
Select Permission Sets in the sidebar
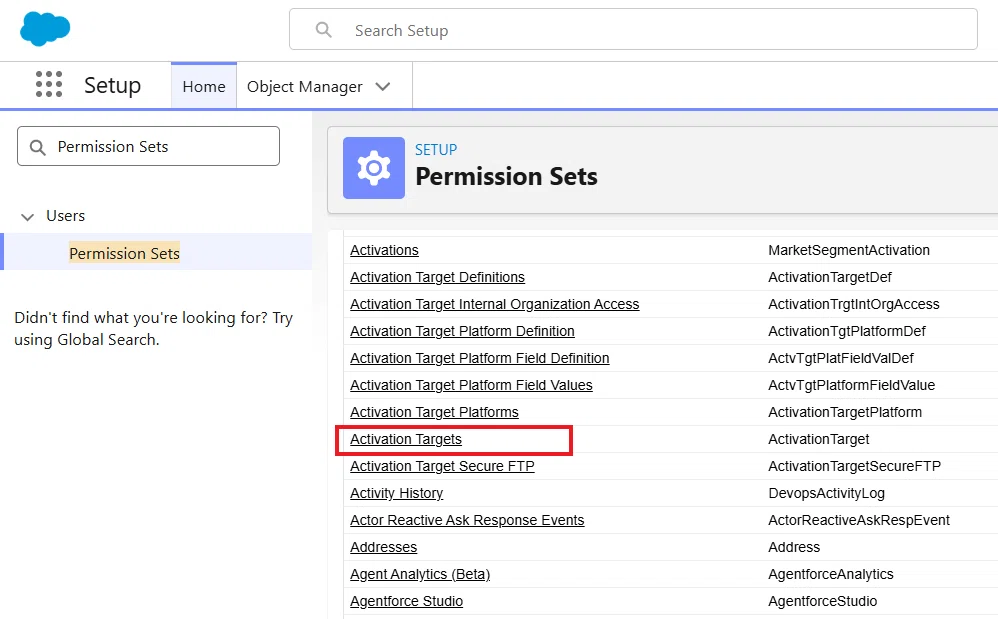coord(125,253)
